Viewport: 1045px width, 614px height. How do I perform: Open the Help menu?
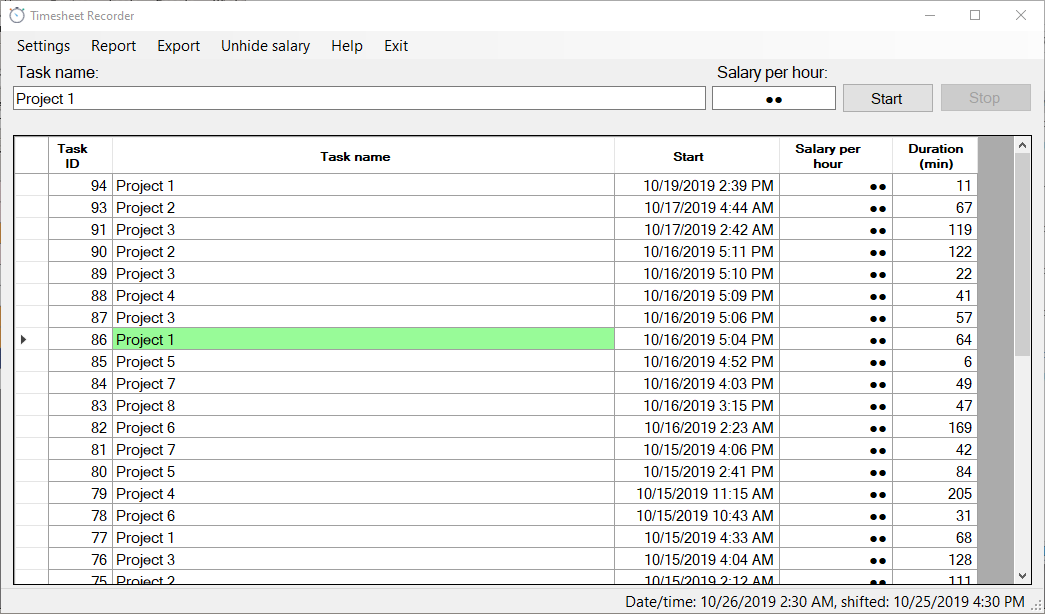click(x=347, y=46)
